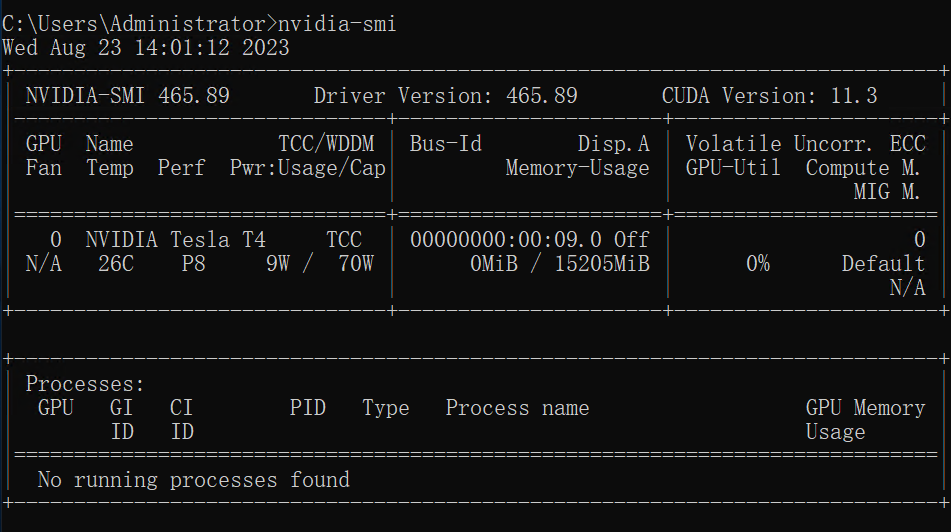Click the NVIDIA-SMI 465.89 version text

click(x=128, y=96)
